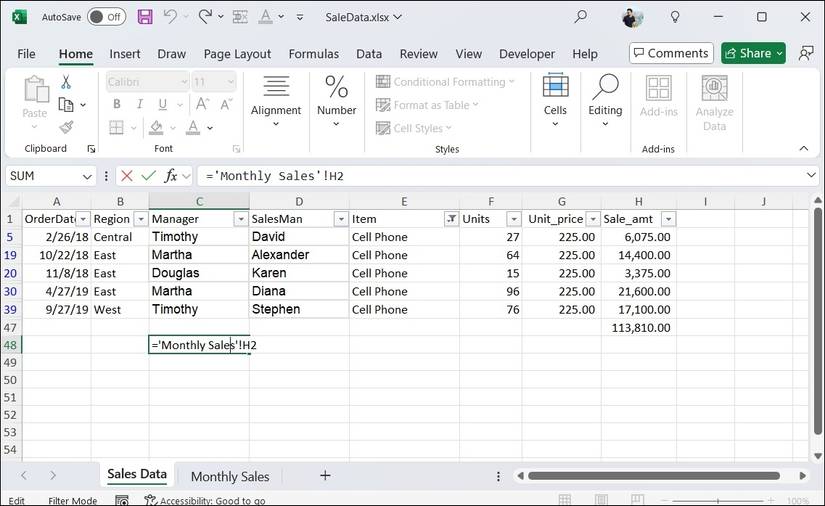Screen dimensions: 825x506
Task: Switch to the Formulas tab
Action: pos(314,54)
